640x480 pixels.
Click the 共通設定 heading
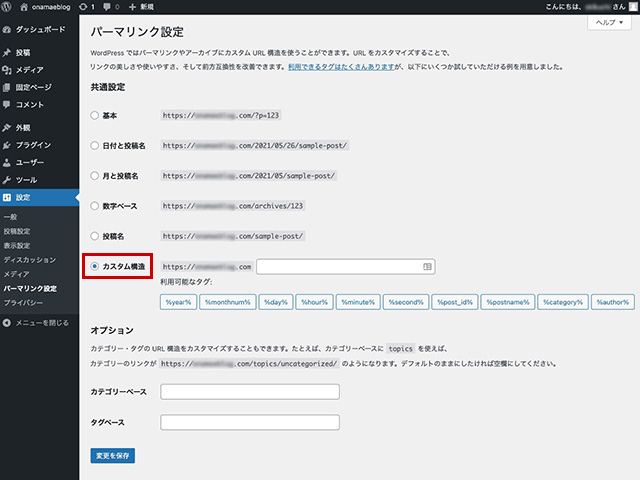pyautogui.click(x=108, y=87)
